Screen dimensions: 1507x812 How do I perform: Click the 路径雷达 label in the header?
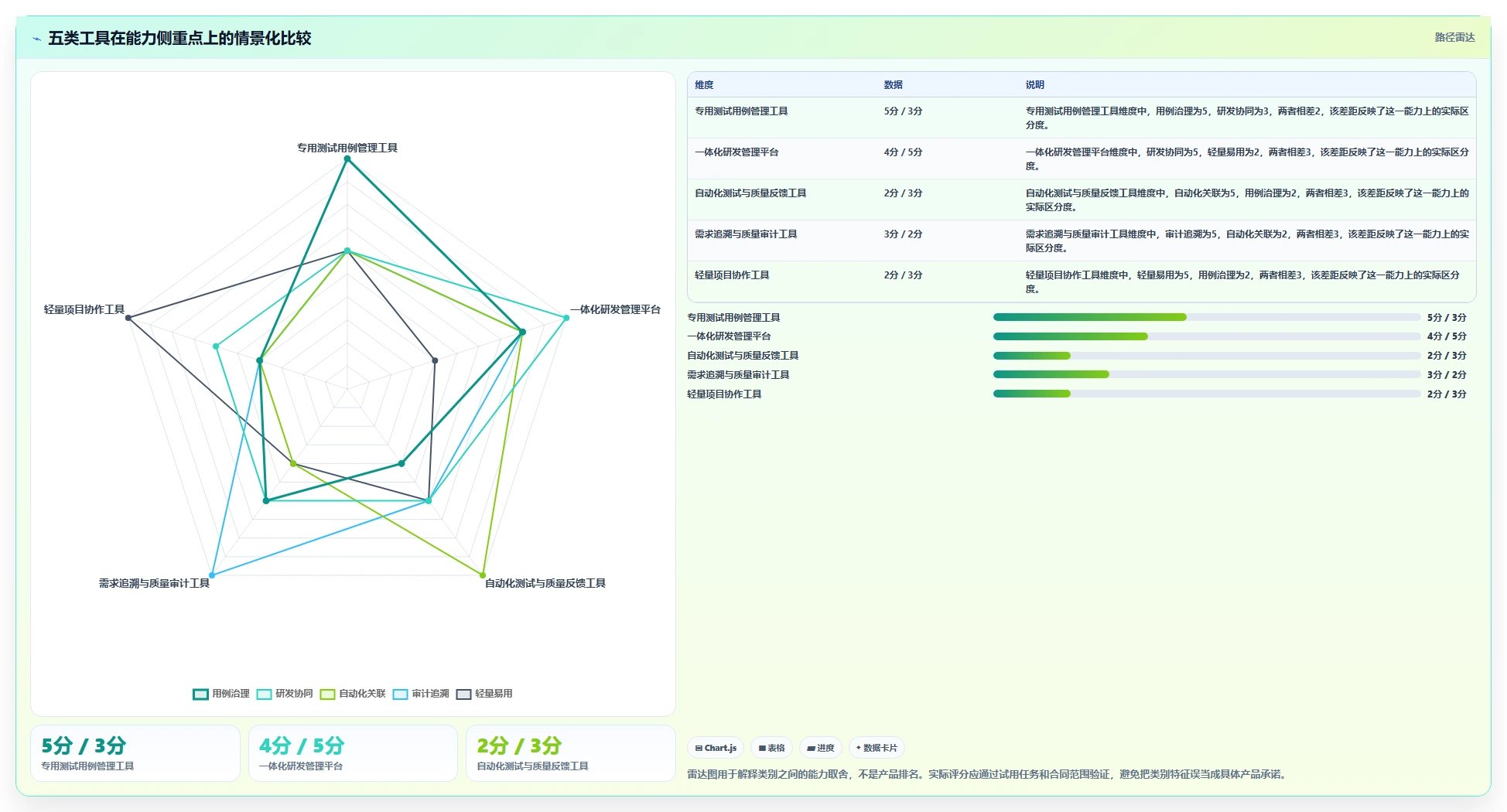point(1454,37)
